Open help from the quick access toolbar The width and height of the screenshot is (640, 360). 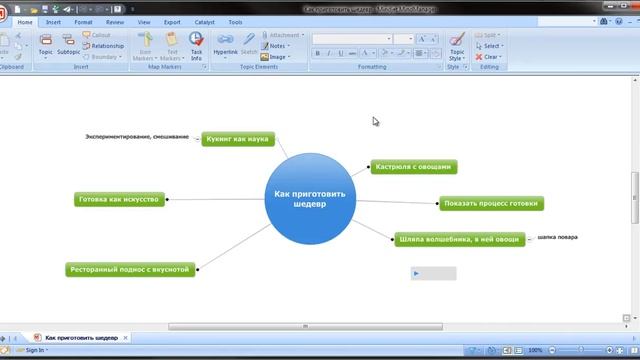point(118,9)
